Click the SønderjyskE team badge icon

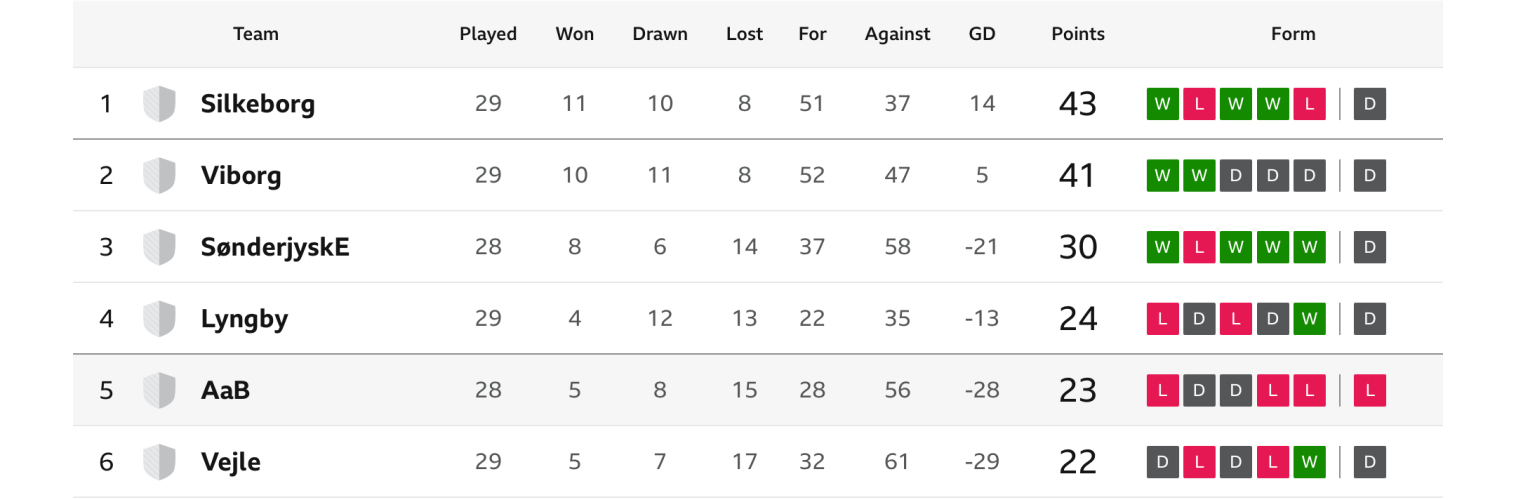160,247
